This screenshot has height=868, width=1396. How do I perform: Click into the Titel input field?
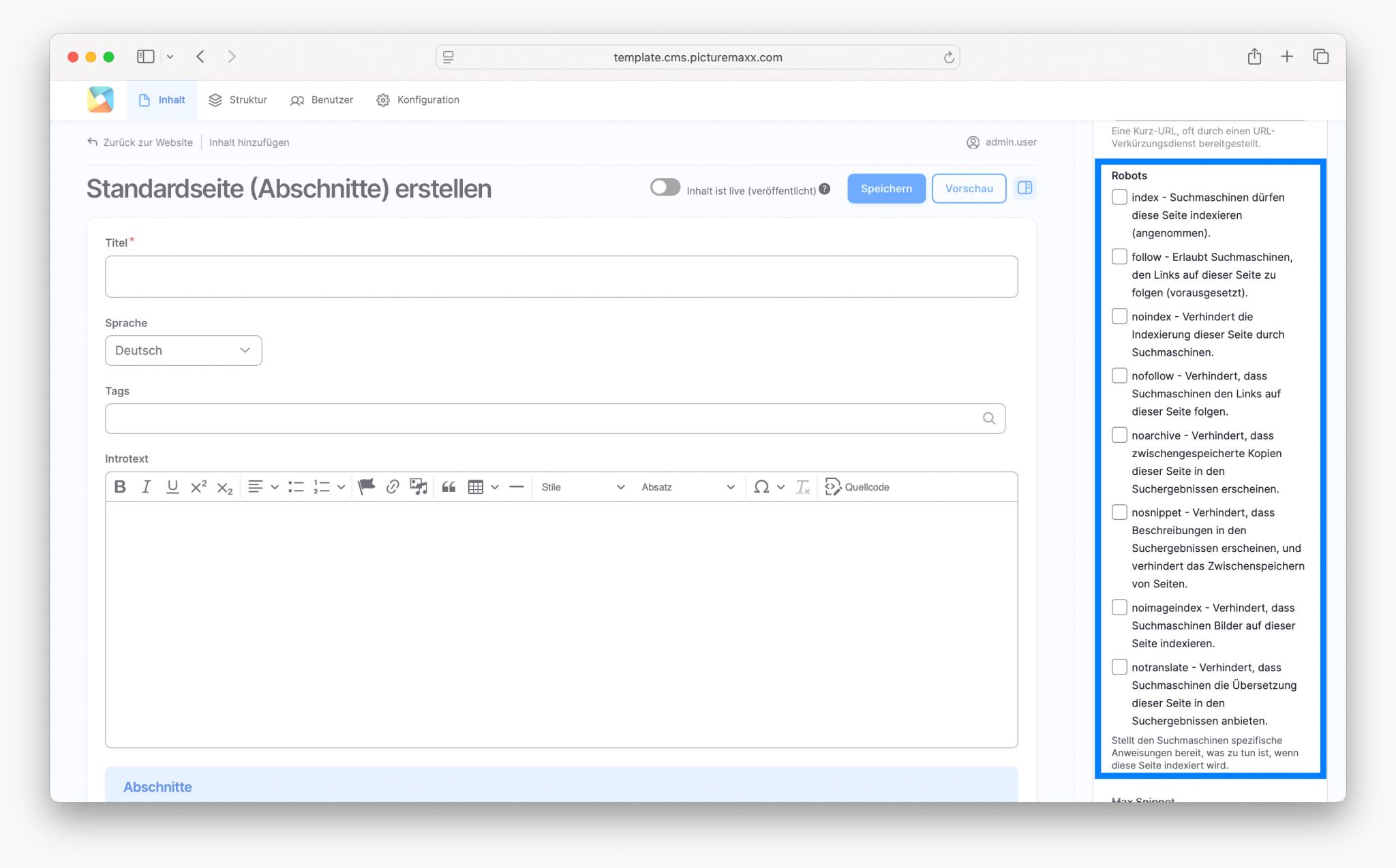(561, 277)
